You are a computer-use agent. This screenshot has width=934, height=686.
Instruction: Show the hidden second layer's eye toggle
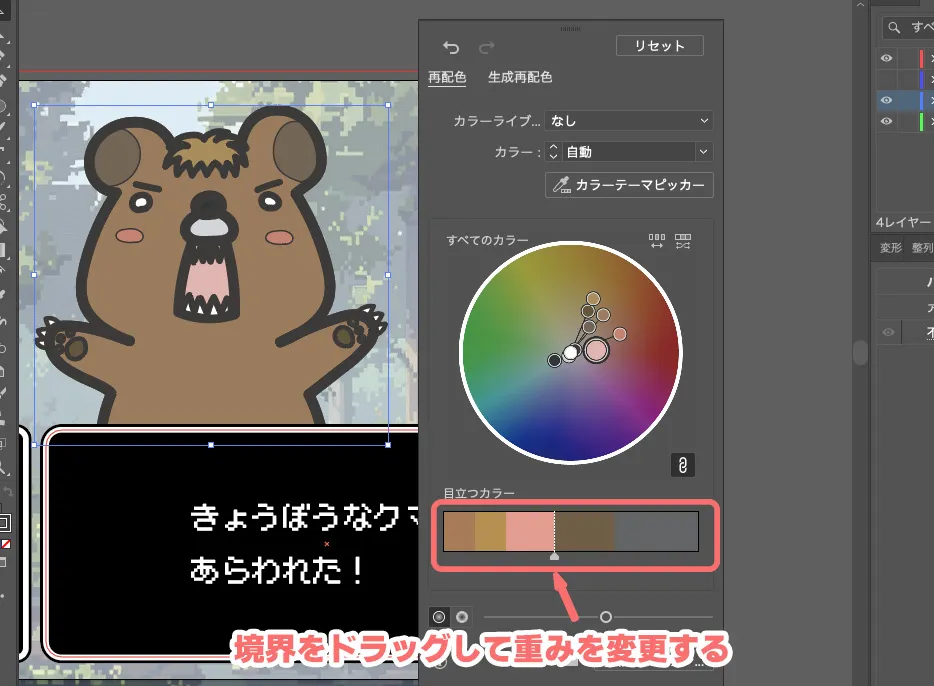pos(886,78)
